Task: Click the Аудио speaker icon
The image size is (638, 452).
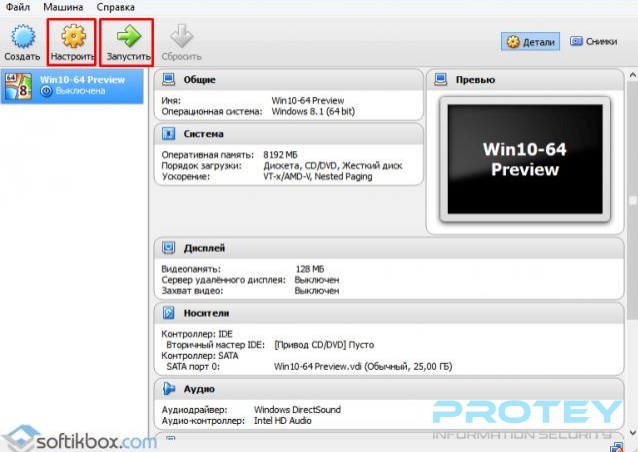Action: click(167, 388)
